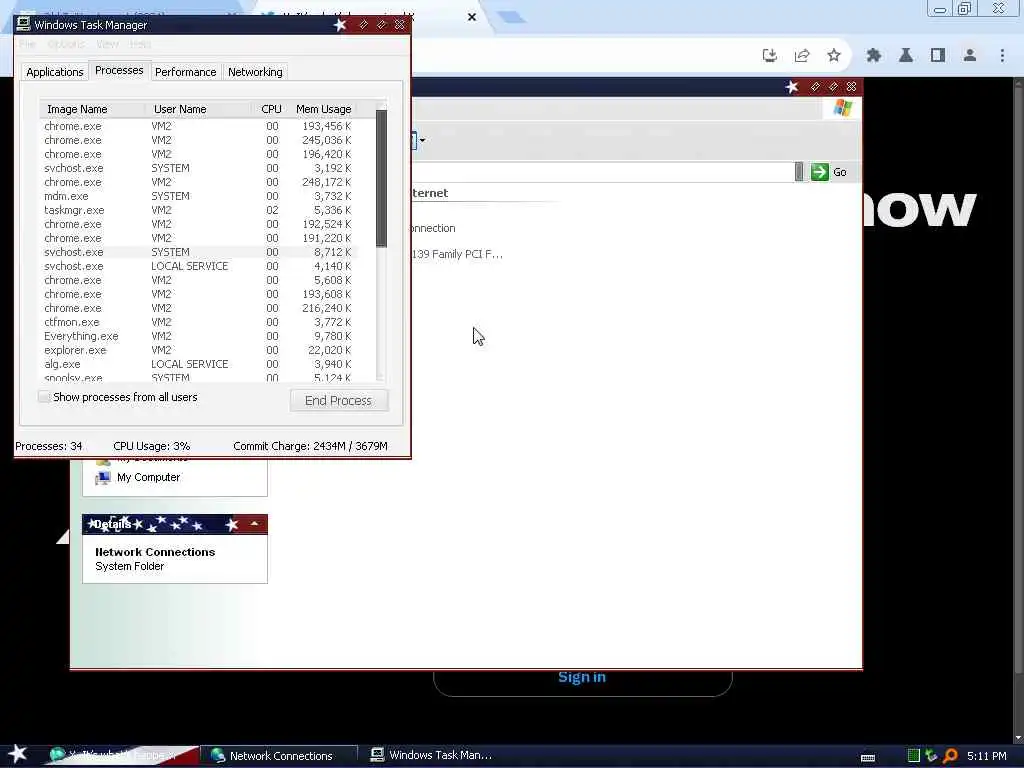Select the Processes tab
This screenshot has height=768, width=1024.
point(119,71)
